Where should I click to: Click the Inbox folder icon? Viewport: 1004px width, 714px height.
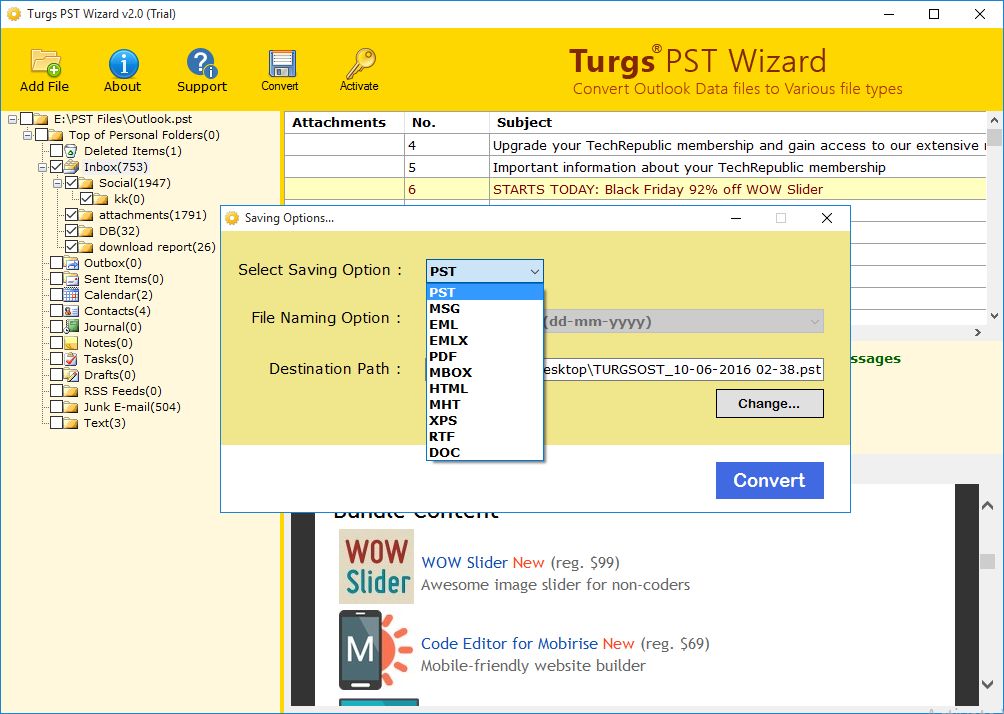click(x=71, y=167)
